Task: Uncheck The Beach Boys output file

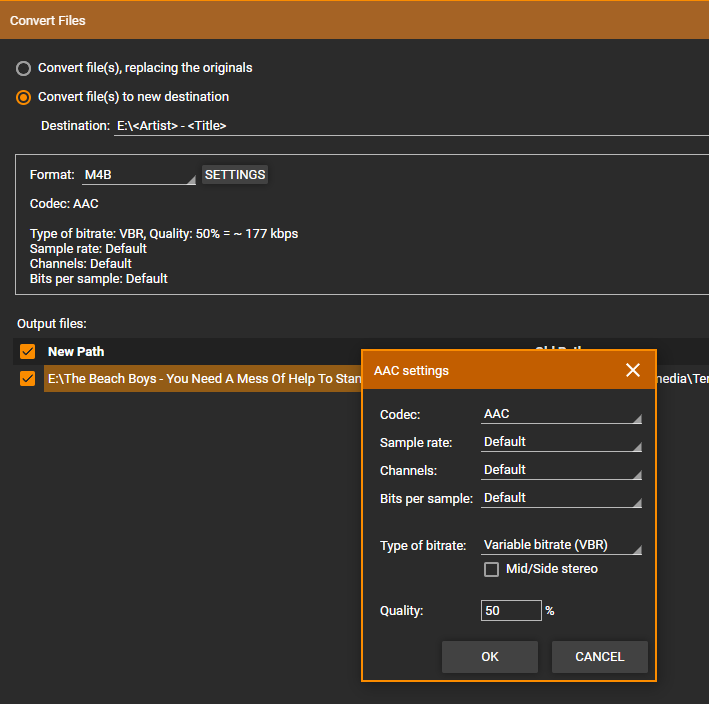Action: click(x=28, y=379)
